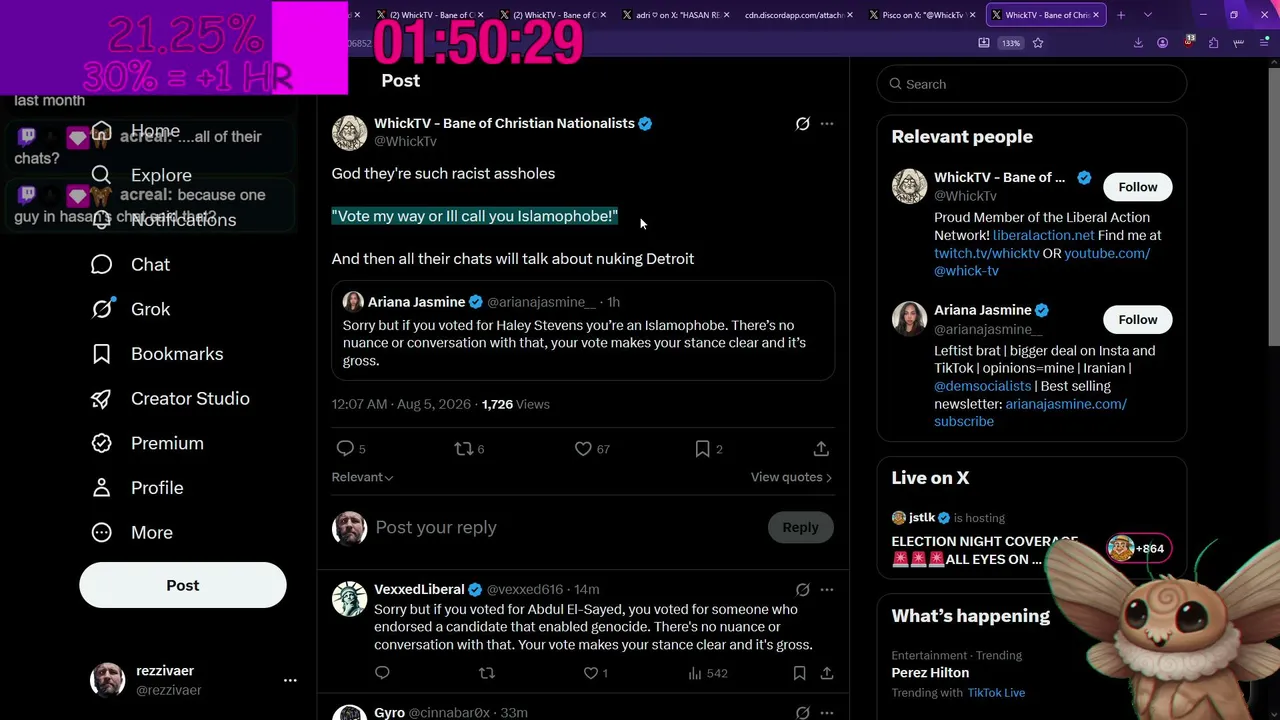Follow WhickTV in Relevant people
The width and height of the screenshot is (1280, 720).
1138,187
